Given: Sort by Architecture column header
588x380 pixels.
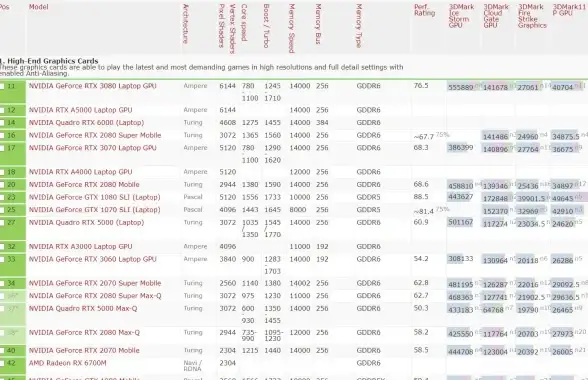Looking at the screenshot, I should click(x=185, y=24).
